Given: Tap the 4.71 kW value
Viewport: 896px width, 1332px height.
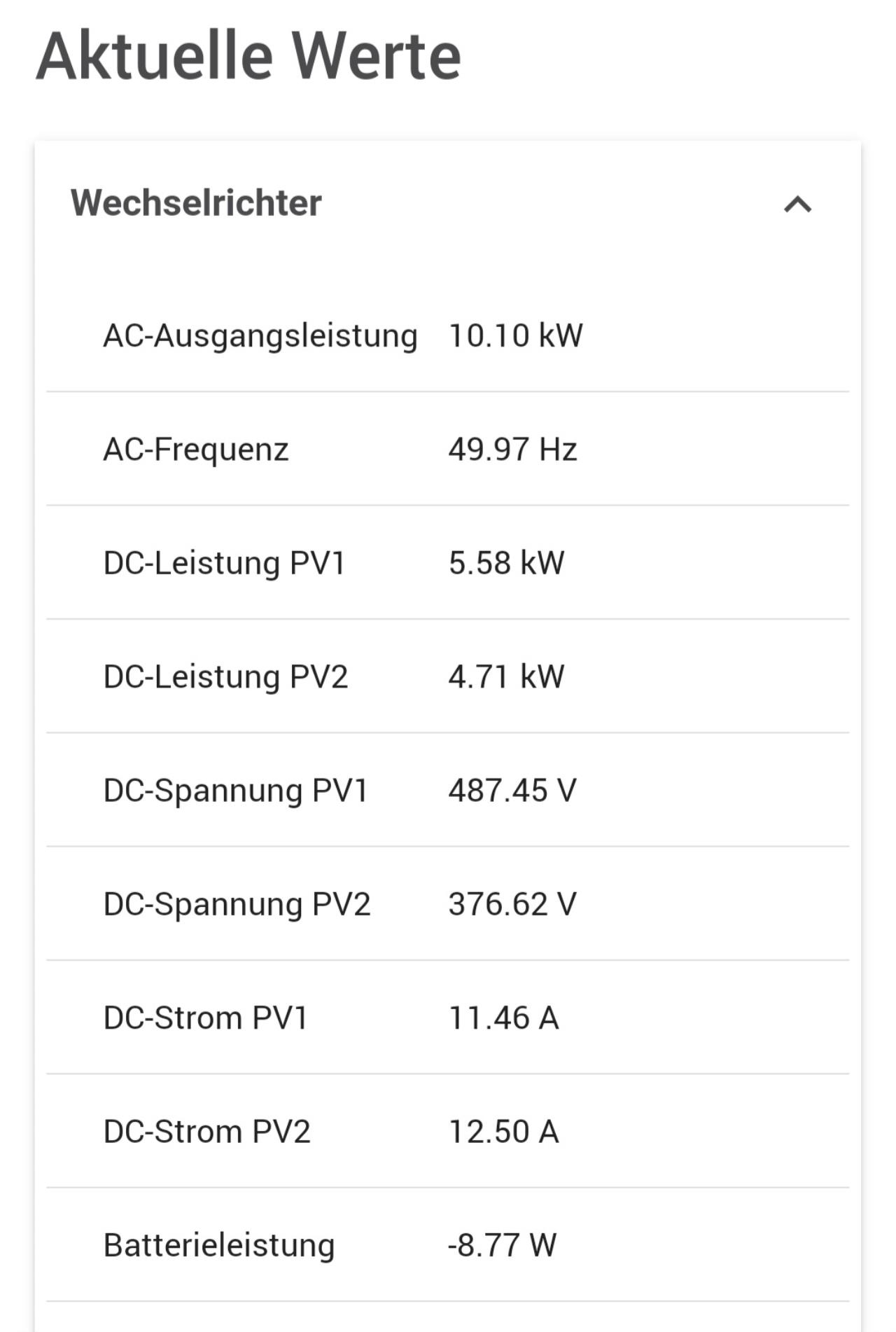Looking at the screenshot, I should [506, 677].
